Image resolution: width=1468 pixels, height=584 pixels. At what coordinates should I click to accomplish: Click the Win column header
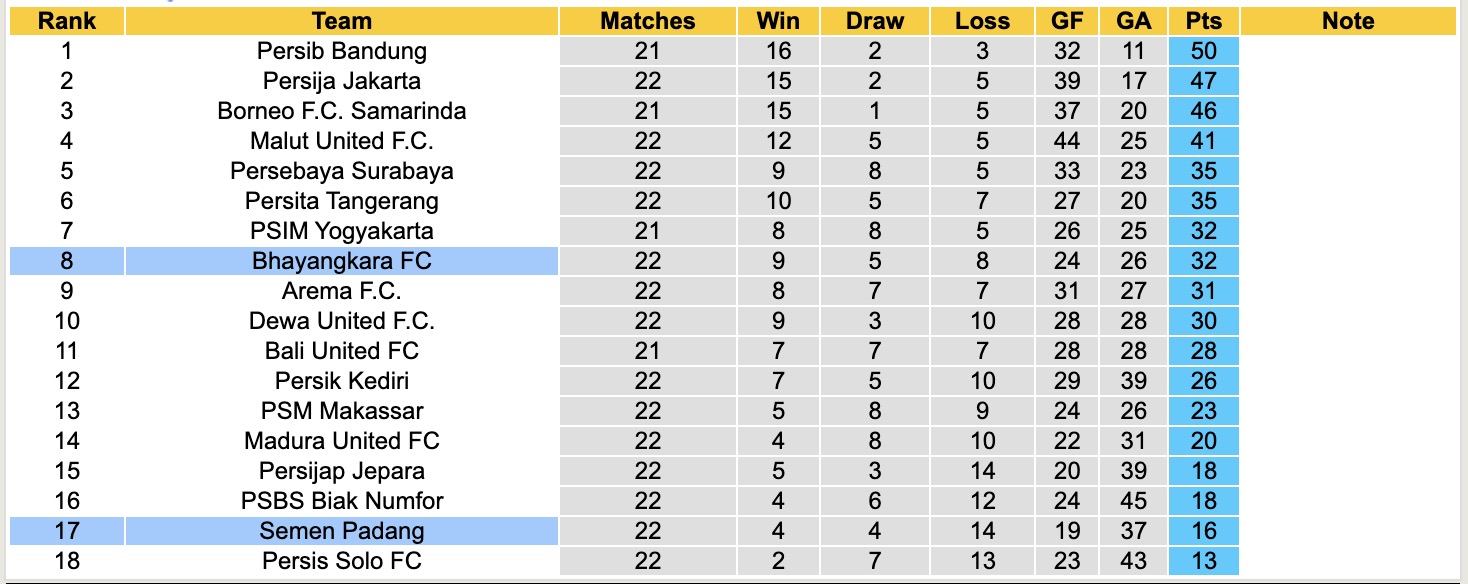[x=778, y=21]
